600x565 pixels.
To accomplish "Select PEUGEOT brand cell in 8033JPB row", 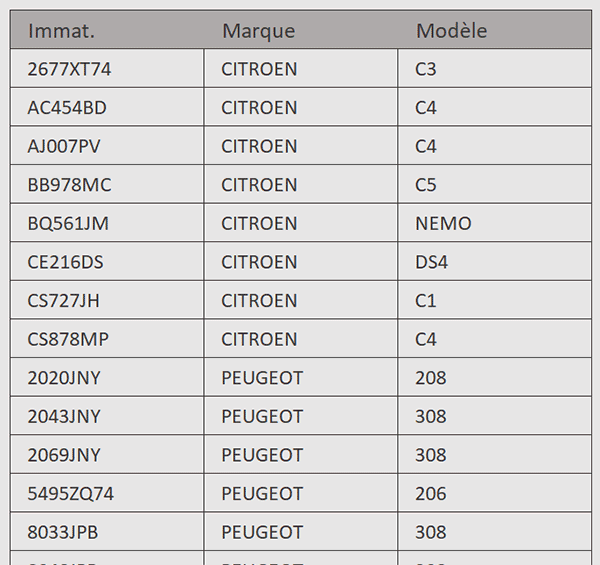I will tap(262, 532).
